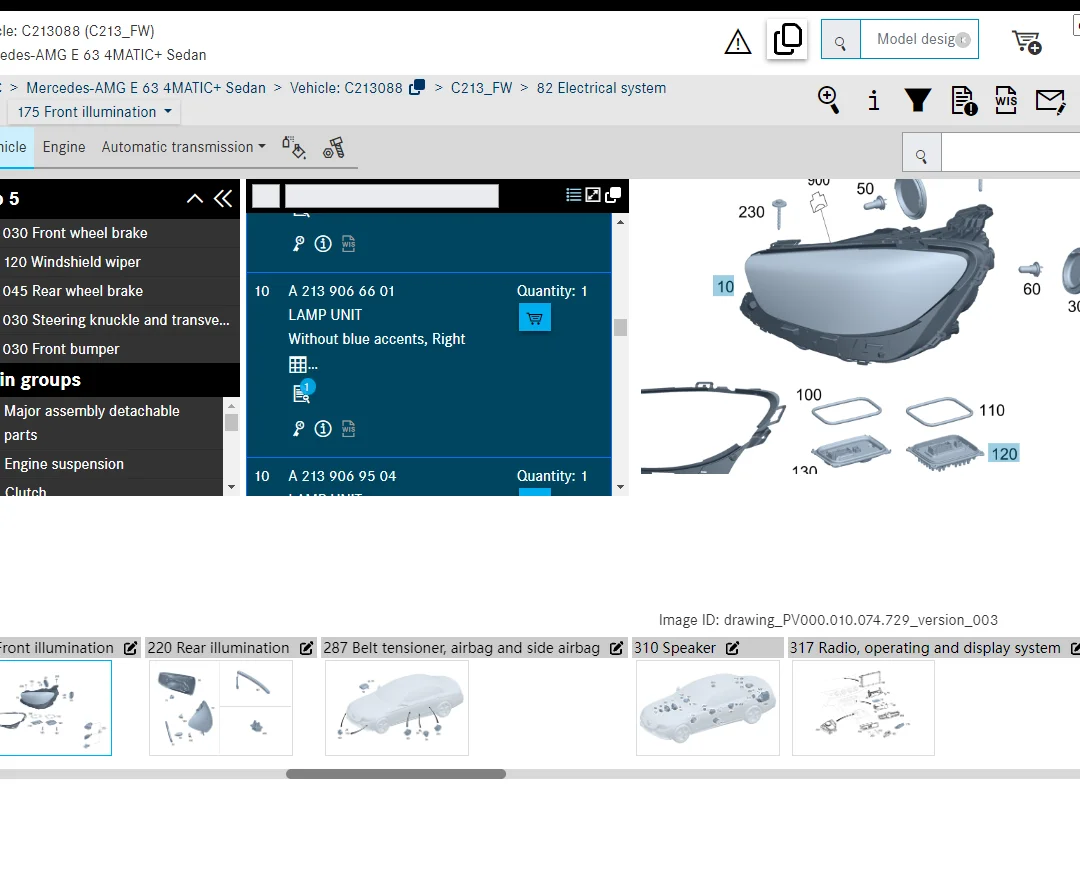1080x876 pixels.
Task: Open the shopping cart with plus icon
Action: [1026, 42]
